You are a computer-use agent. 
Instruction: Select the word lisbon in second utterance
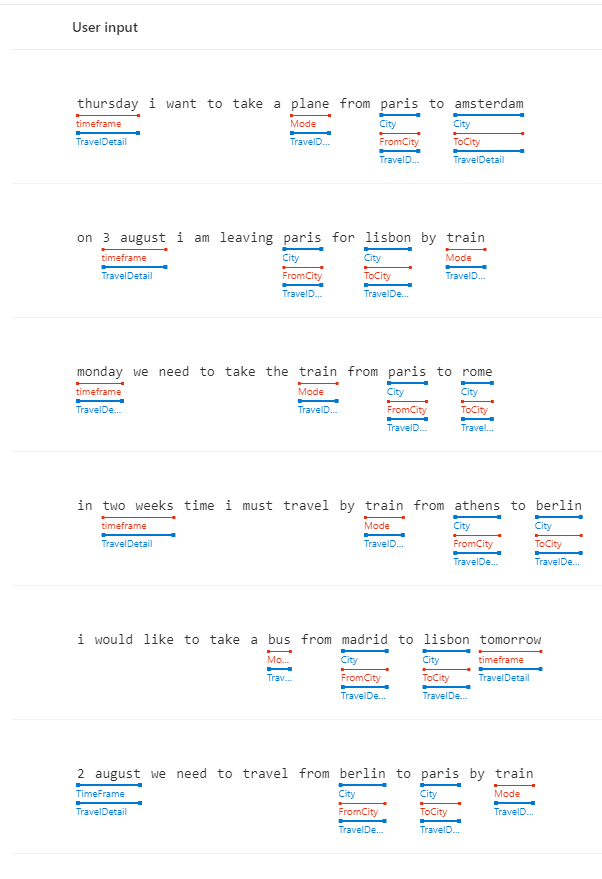pos(388,238)
